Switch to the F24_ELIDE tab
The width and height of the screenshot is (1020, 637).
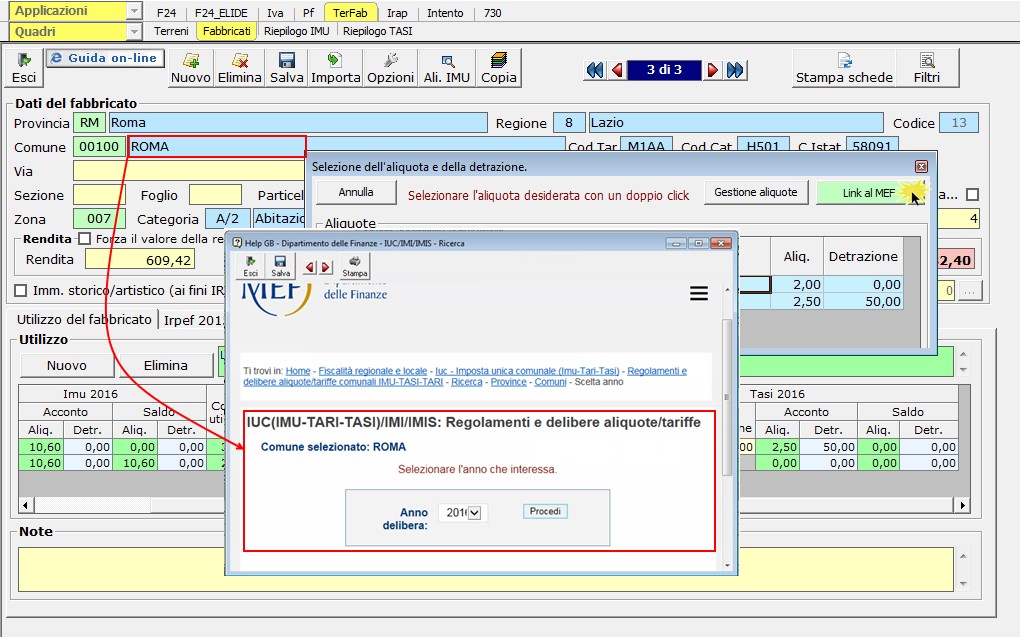tap(221, 13)
